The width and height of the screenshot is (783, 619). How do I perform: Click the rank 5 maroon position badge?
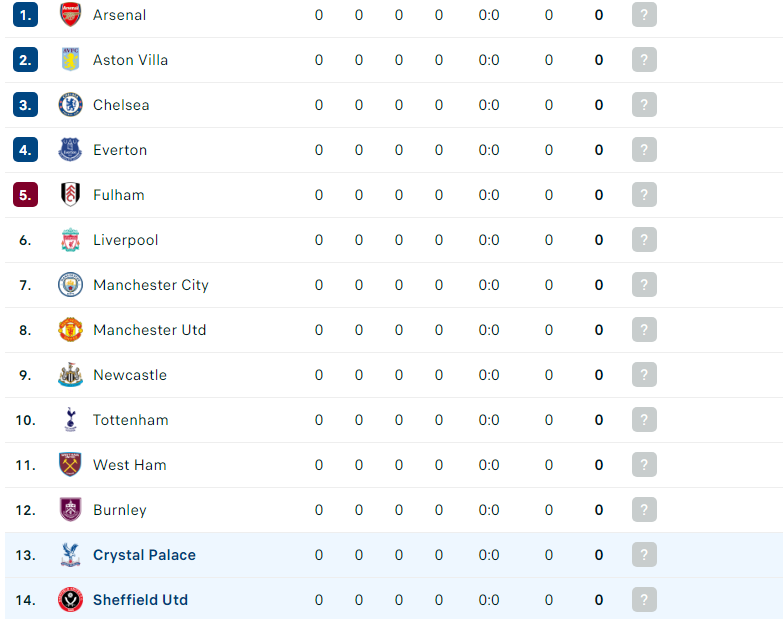pyautogui.click(x=25, y=195)
